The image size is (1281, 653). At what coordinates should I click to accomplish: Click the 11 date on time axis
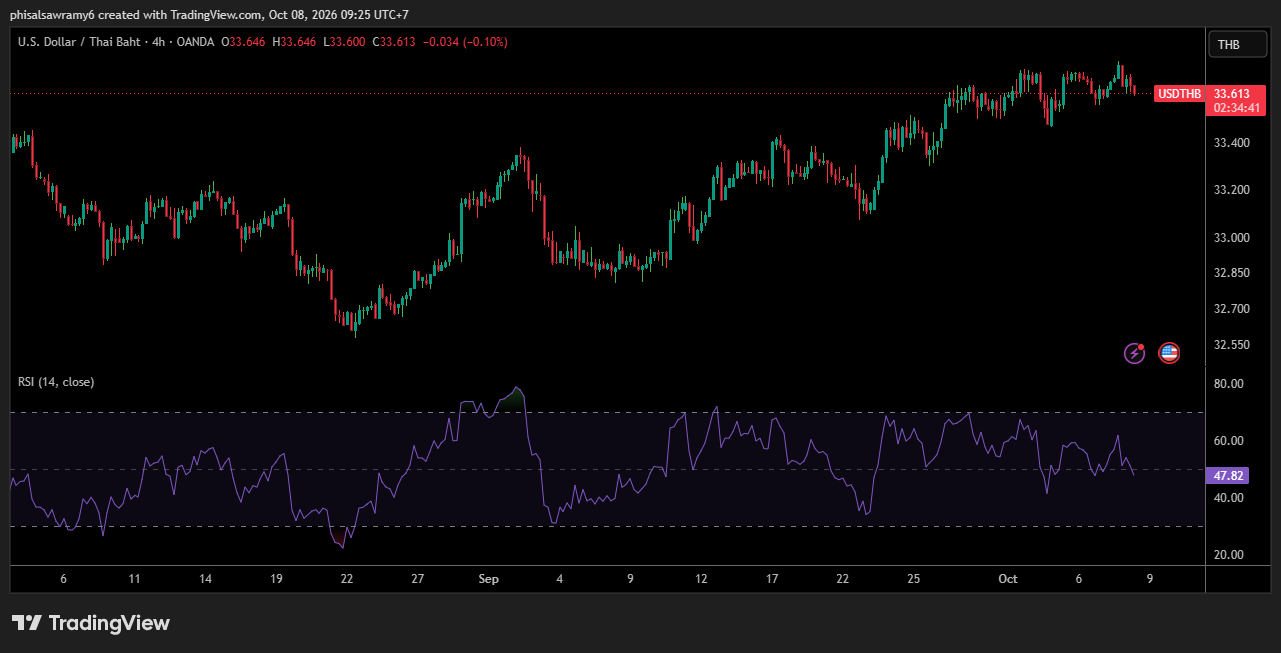134,579
